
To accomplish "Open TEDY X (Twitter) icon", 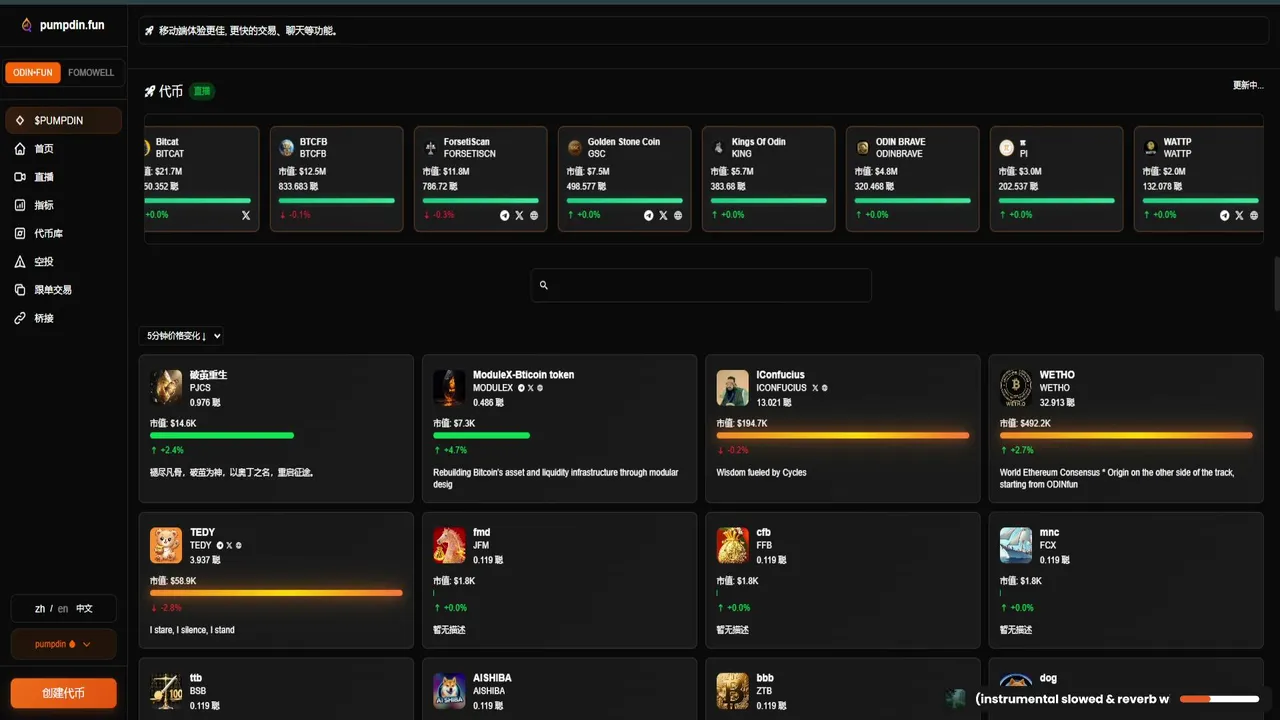I will [x=229, y=546].
